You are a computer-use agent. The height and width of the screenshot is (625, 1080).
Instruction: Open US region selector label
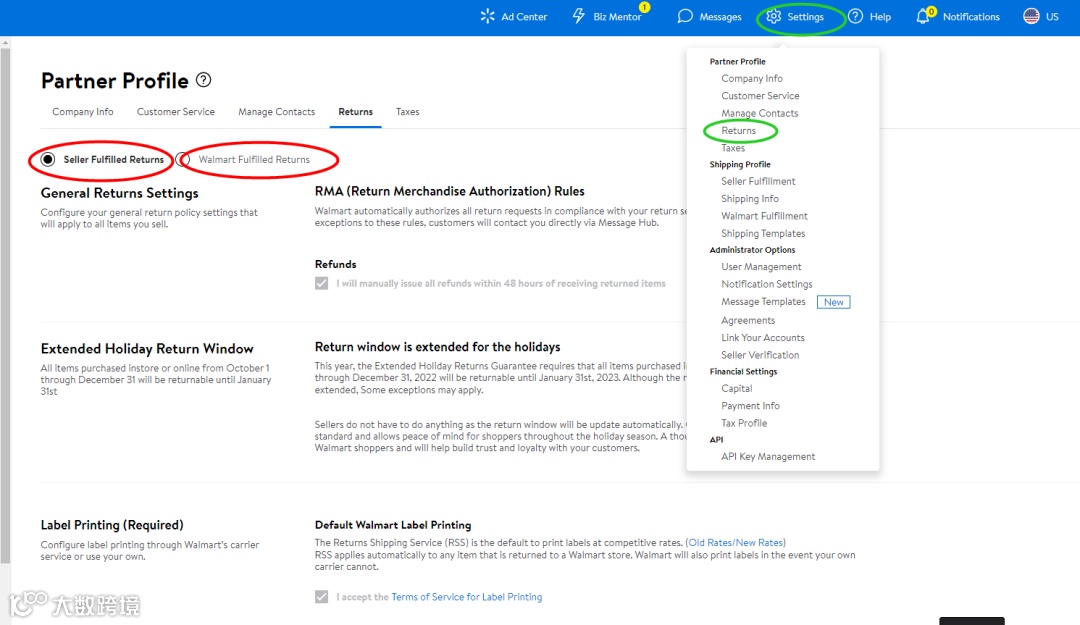coord(1052,17)
